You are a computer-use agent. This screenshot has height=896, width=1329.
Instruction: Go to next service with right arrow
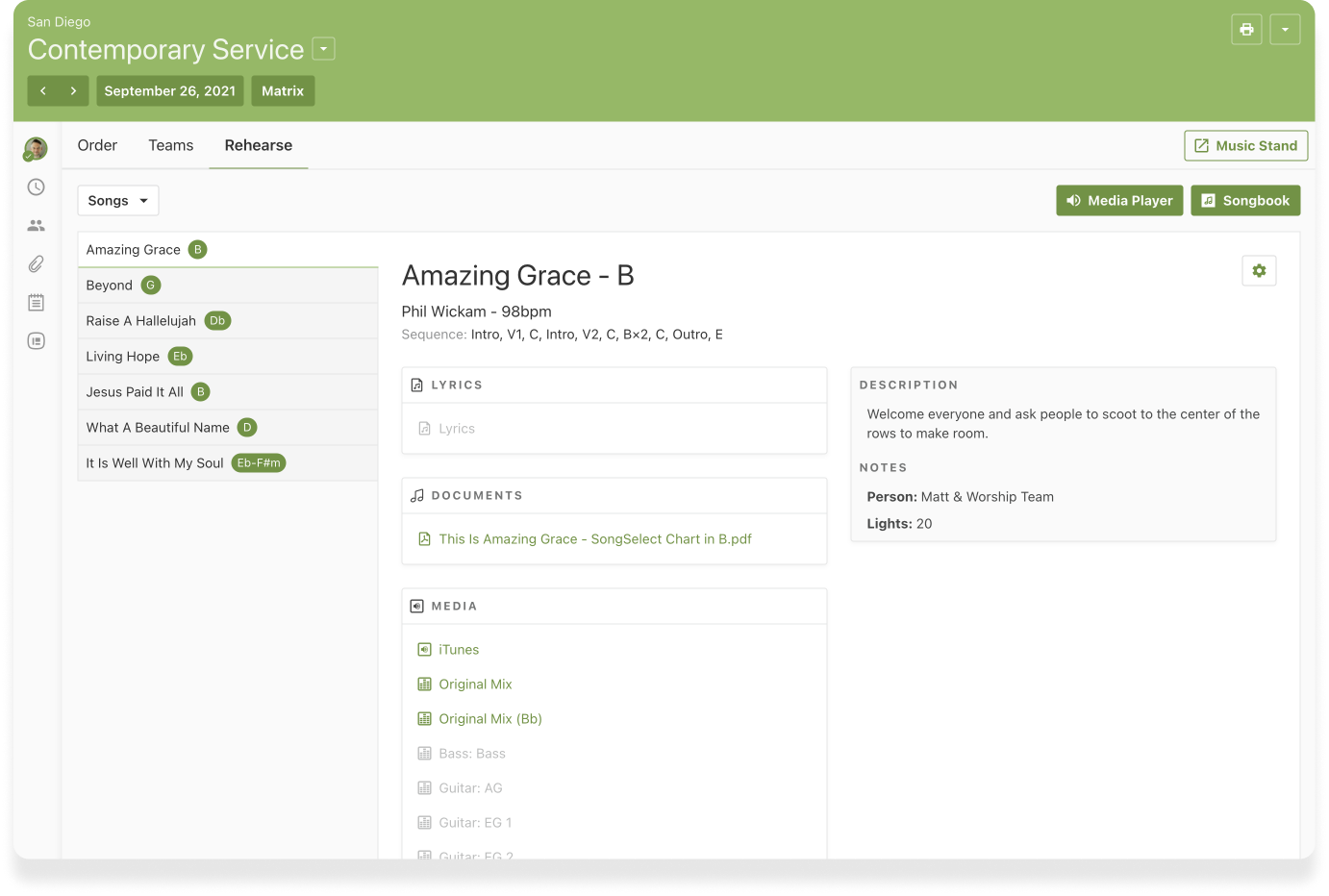pyautogui.click(x=73, y=91)
